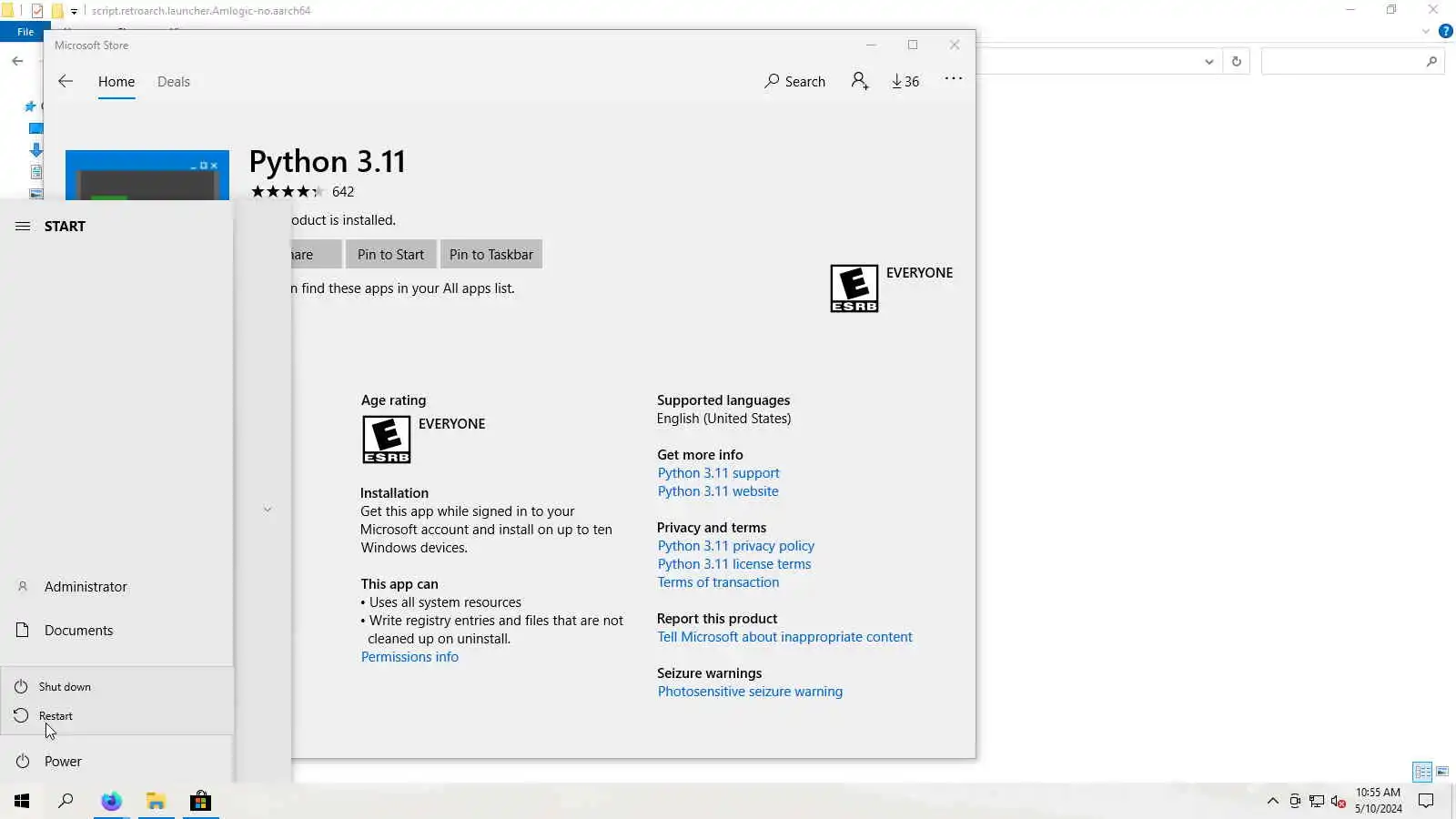Open the taskbar clock and calendar
This screenshot has width=1456, height=819.
click(x=1378, y=801)
